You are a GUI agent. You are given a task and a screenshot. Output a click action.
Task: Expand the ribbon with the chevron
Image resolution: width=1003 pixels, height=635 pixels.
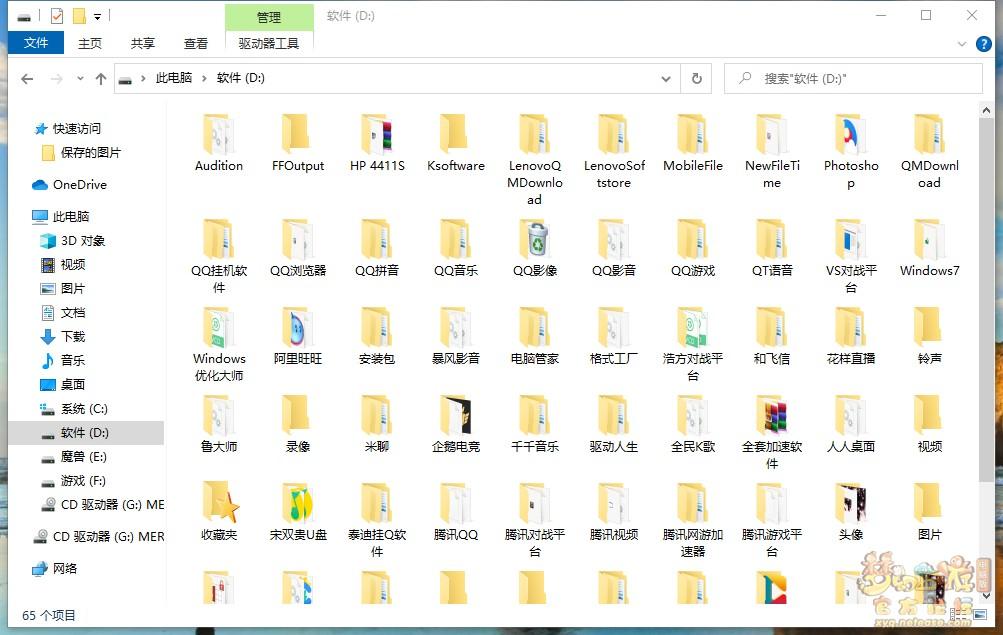[961, 44]
